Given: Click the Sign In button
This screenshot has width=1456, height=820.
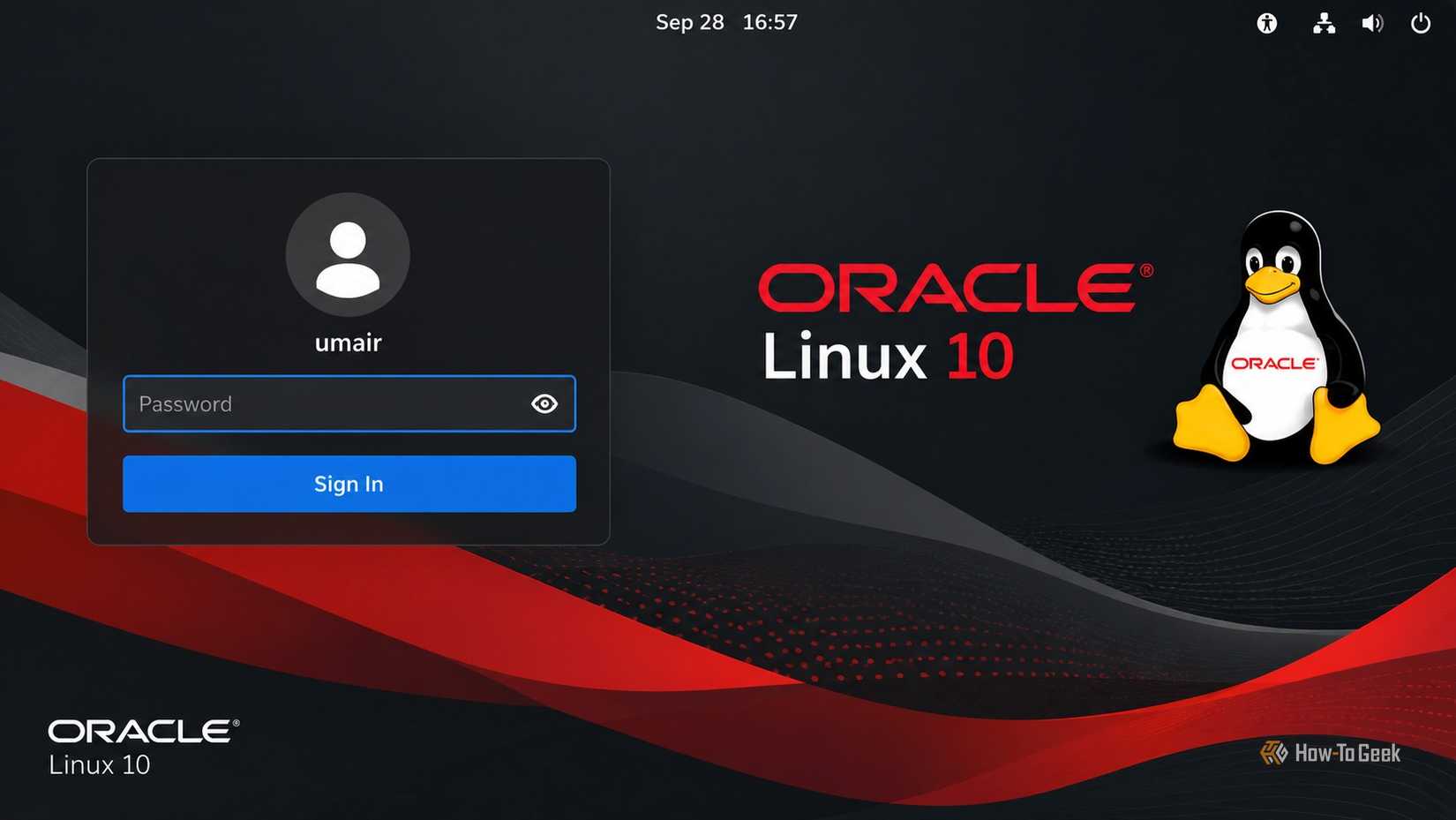Looking at the screenshot, I should coord(349,484).
